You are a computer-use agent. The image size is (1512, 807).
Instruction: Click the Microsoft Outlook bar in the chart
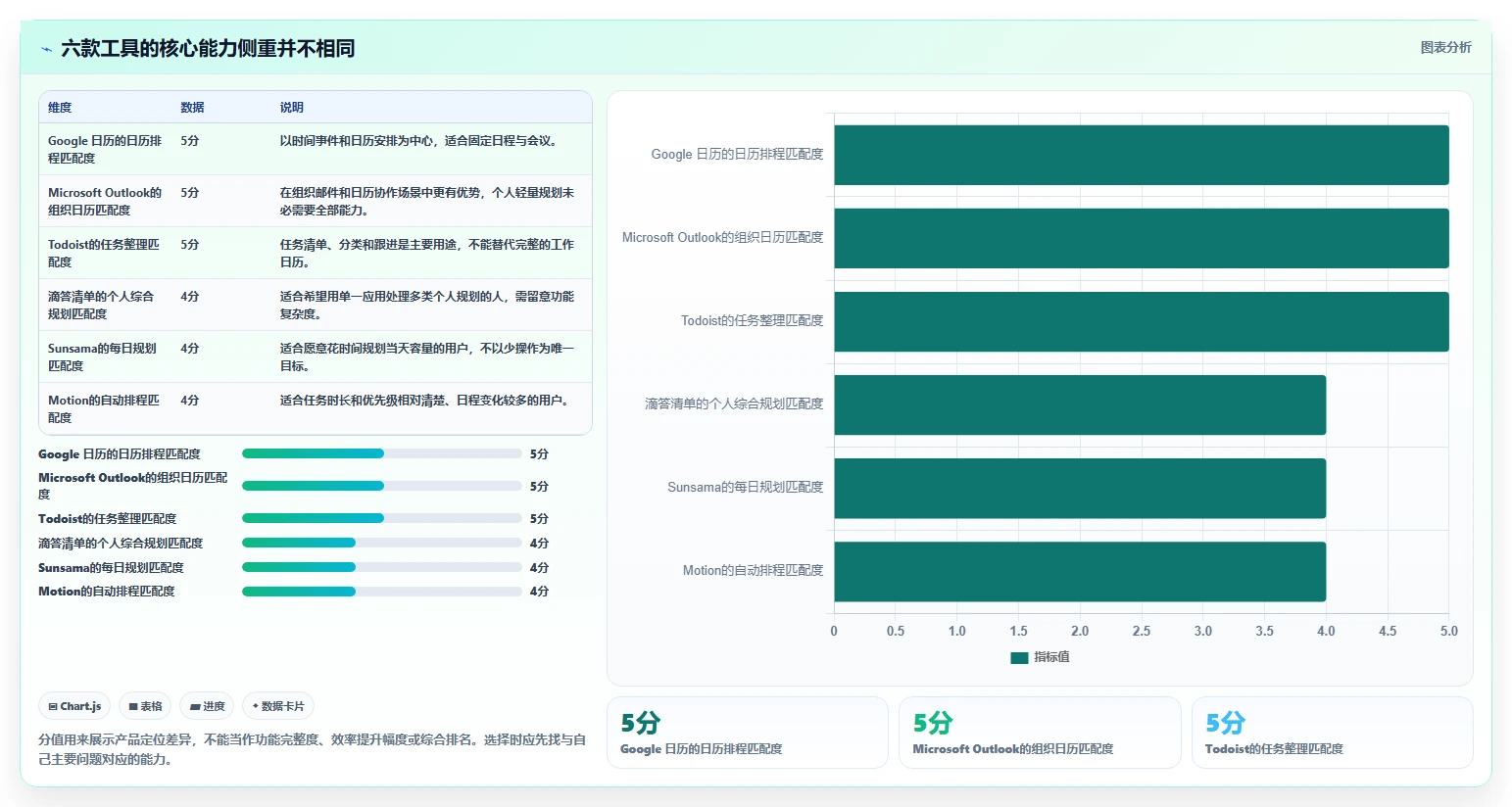[x=1142, y=238]
